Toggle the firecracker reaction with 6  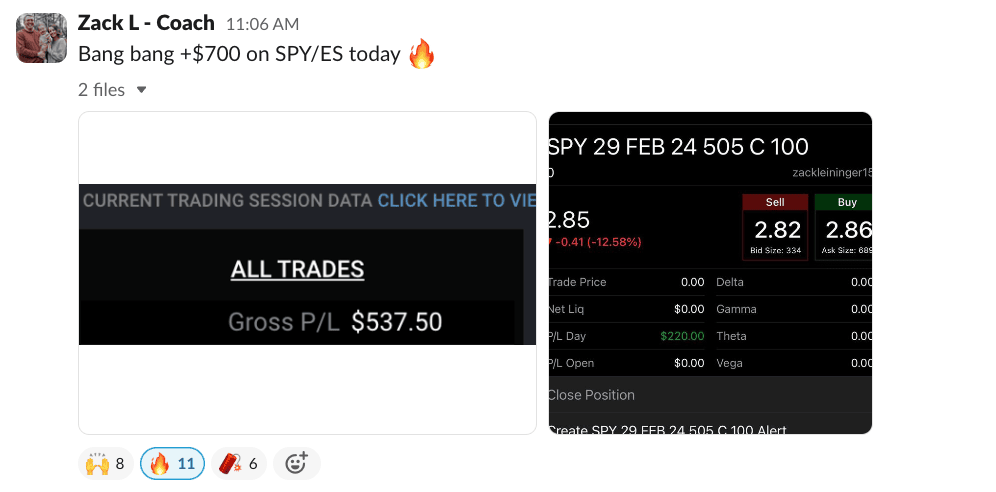point(239,463)
